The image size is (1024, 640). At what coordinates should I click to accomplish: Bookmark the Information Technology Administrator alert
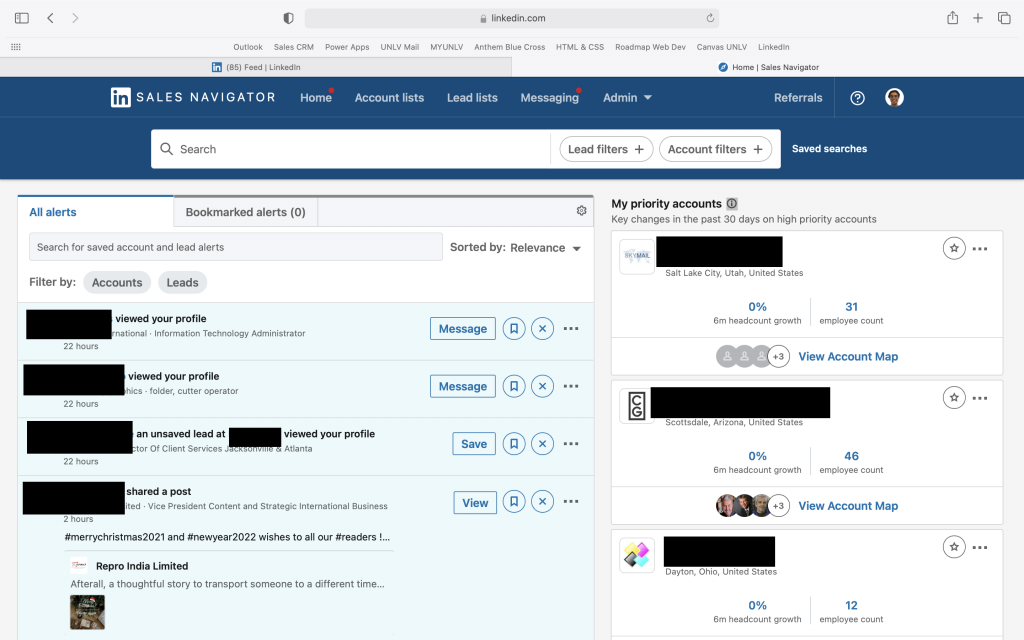514,328
